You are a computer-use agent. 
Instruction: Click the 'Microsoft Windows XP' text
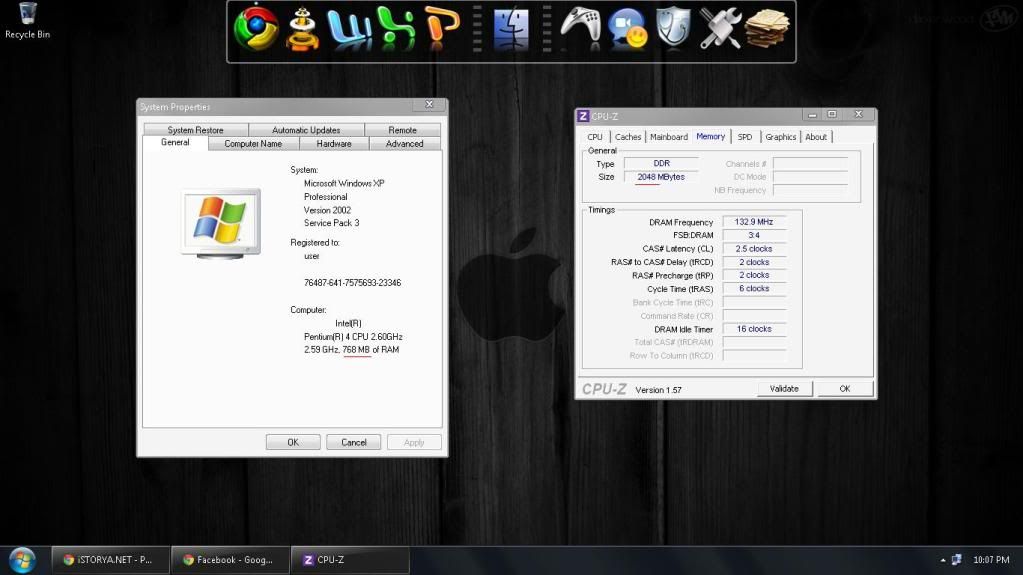coord(344,183)
